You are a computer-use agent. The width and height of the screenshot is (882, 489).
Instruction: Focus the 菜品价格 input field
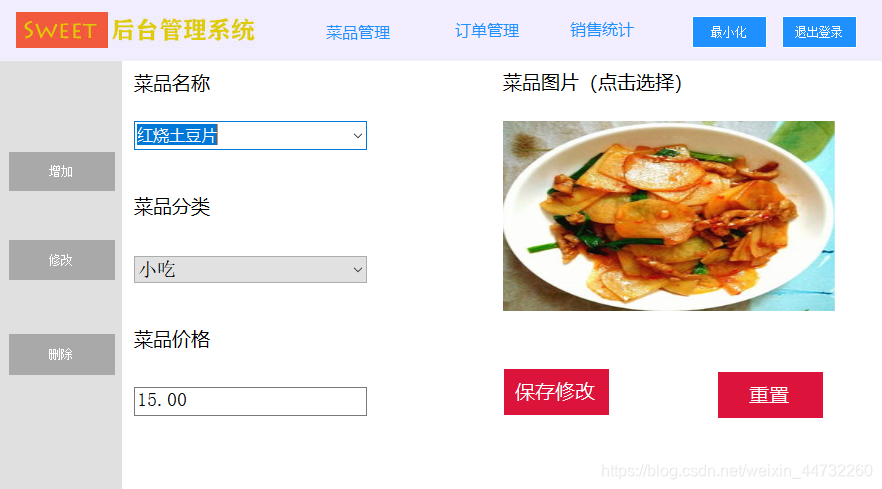pyautogui.click(x=250, y=401)
